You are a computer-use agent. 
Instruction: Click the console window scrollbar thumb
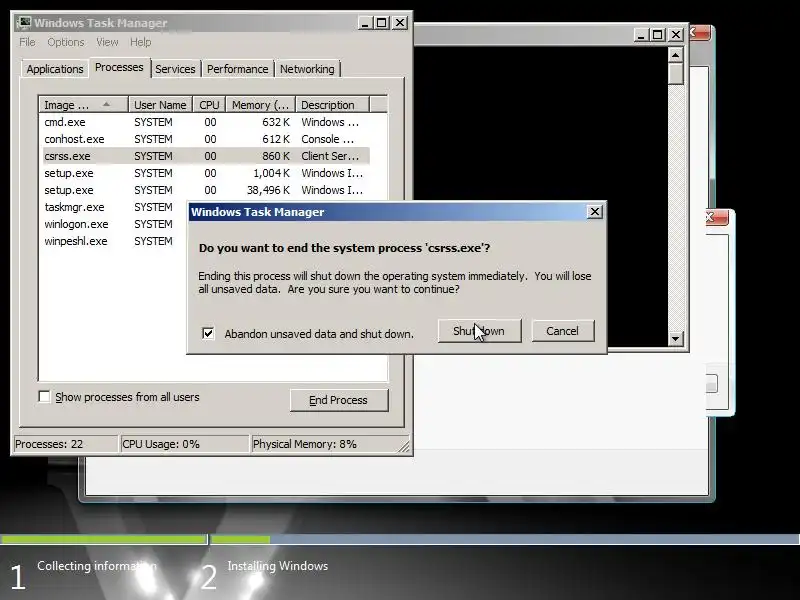click(x=676, y=73)
